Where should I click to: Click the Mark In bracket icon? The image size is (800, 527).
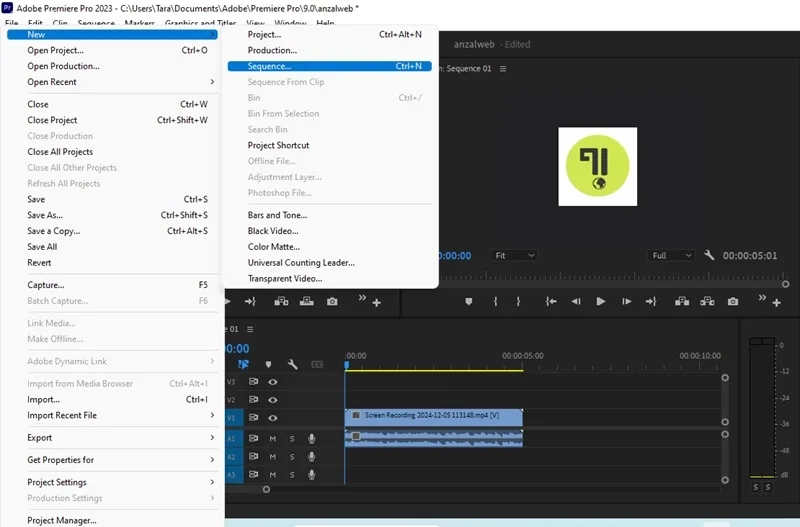pyautogui.click(x=495, y=302)
